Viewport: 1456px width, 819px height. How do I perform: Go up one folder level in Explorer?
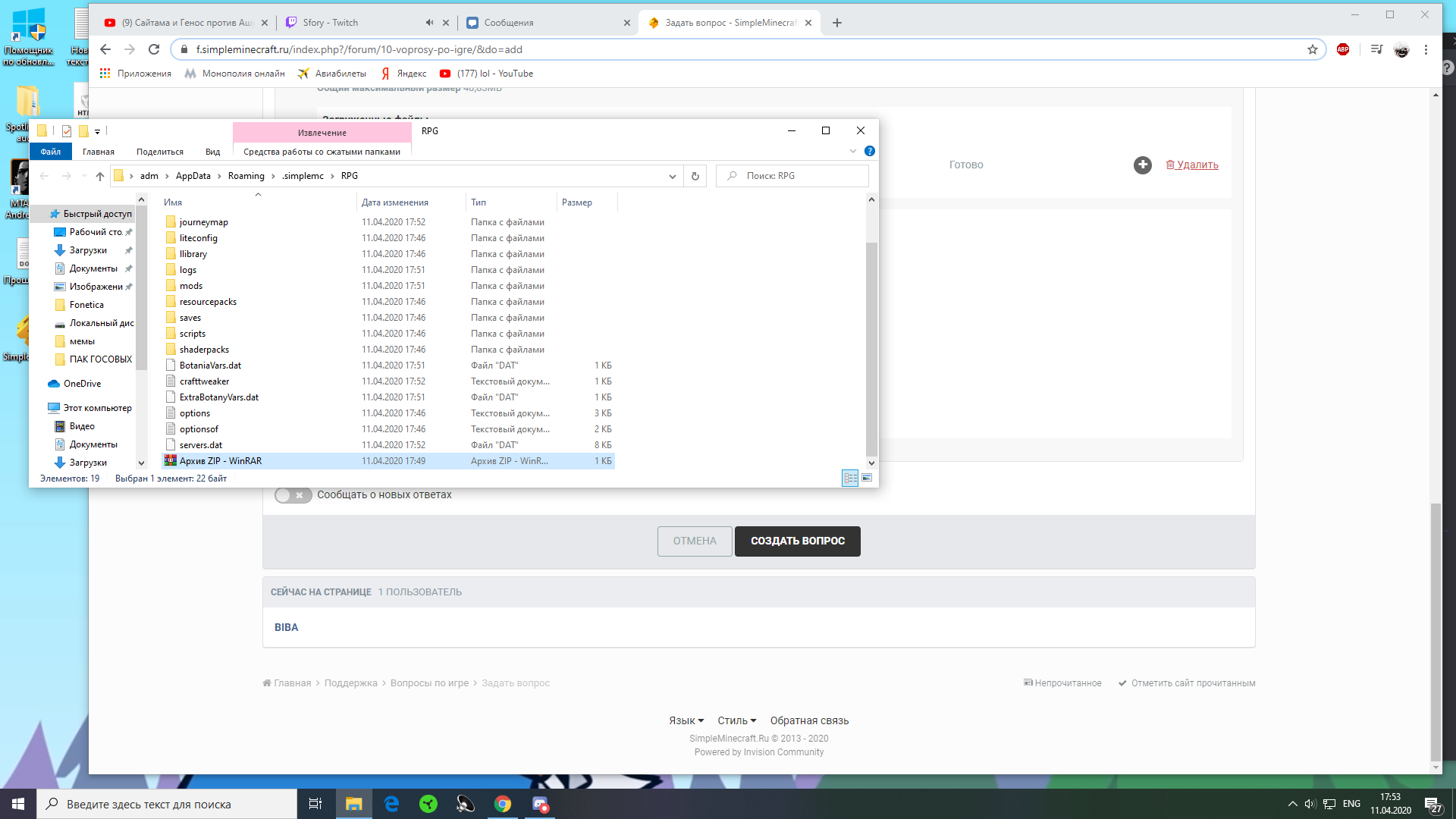click(x=100, y=176)
